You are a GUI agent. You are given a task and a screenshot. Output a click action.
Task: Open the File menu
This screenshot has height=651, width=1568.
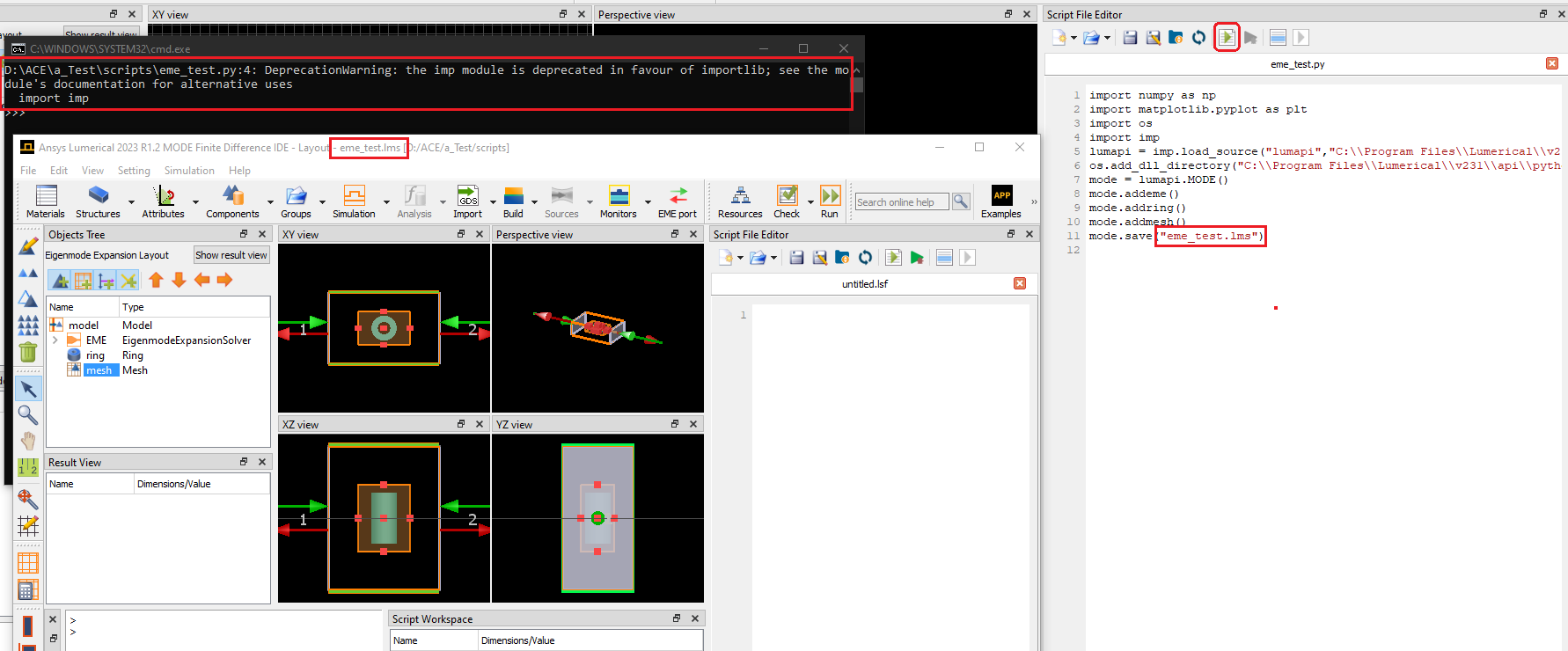(28, 171)
